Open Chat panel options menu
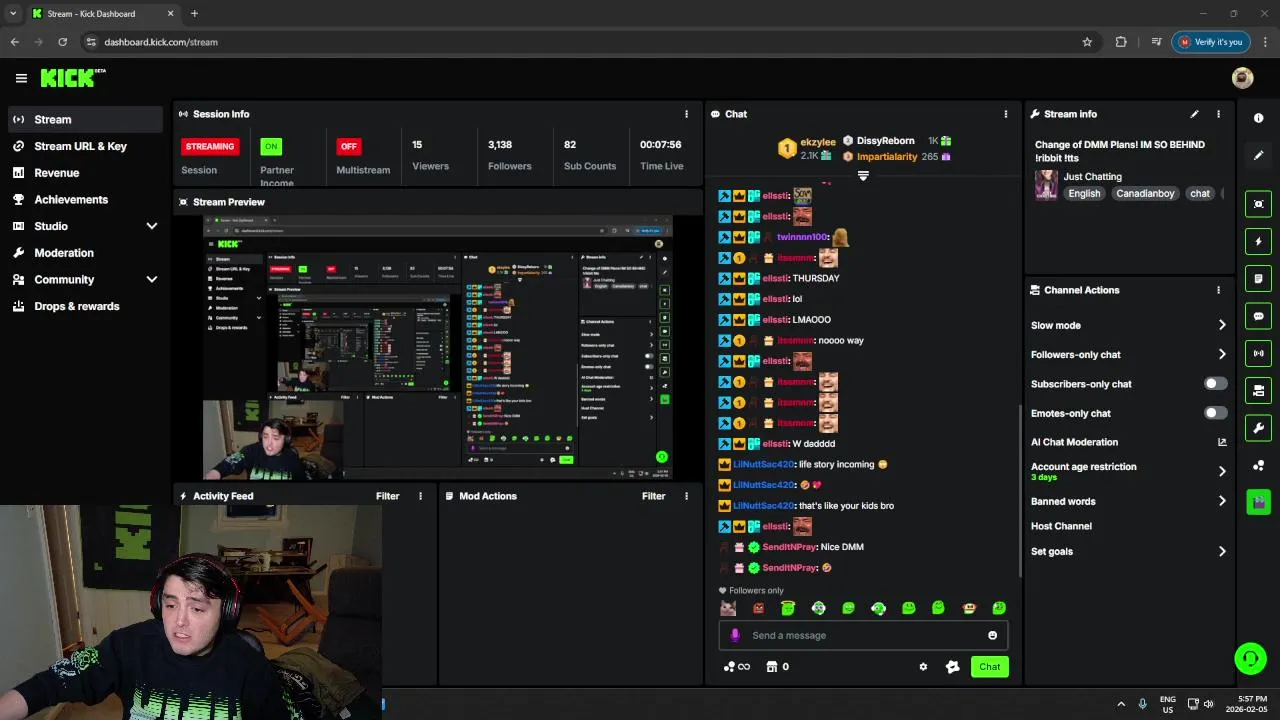The width and height of the screenshot is (1280, 720). point(1006,114)
